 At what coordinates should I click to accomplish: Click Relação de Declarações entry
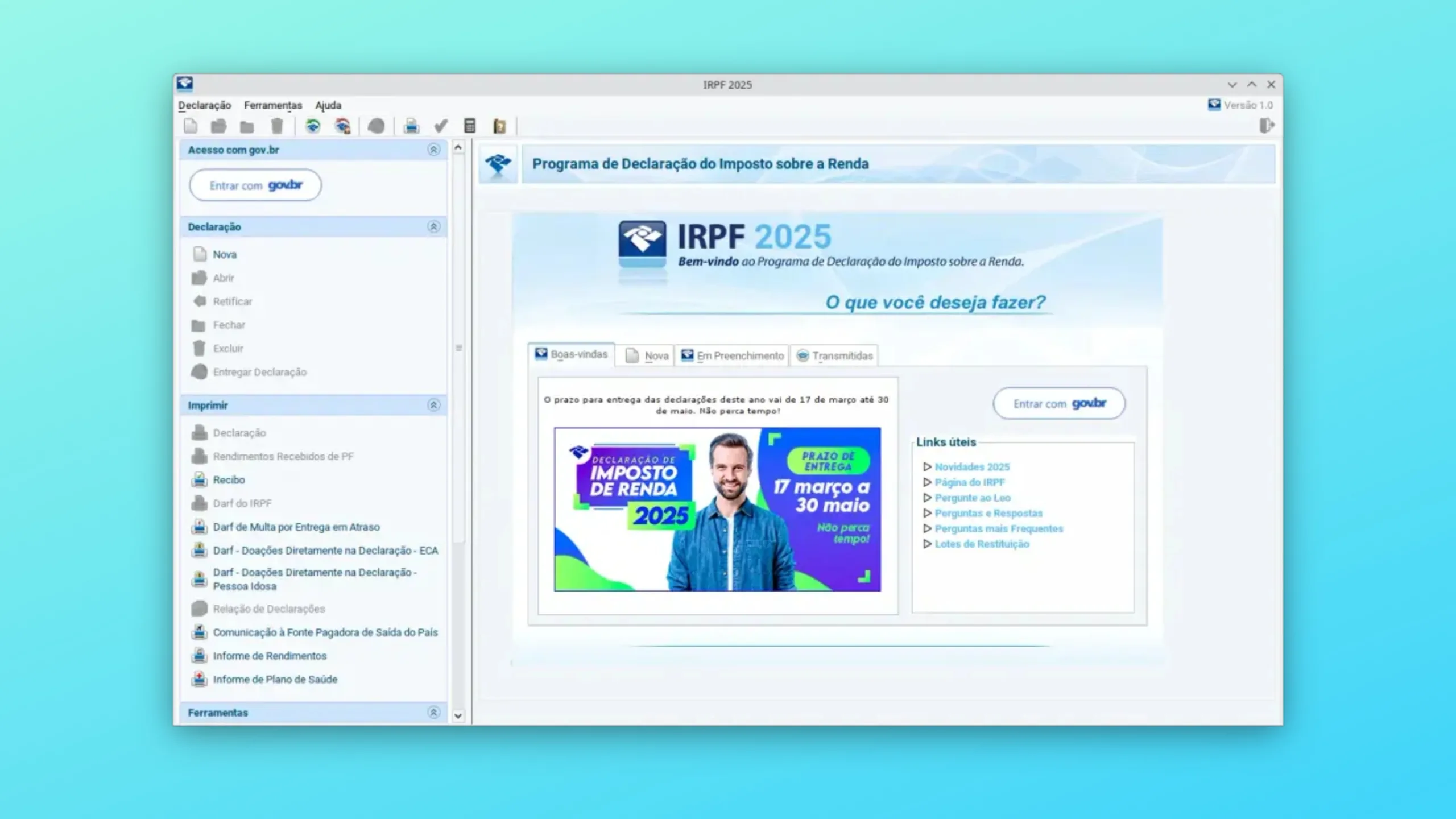tap(269, 609)
